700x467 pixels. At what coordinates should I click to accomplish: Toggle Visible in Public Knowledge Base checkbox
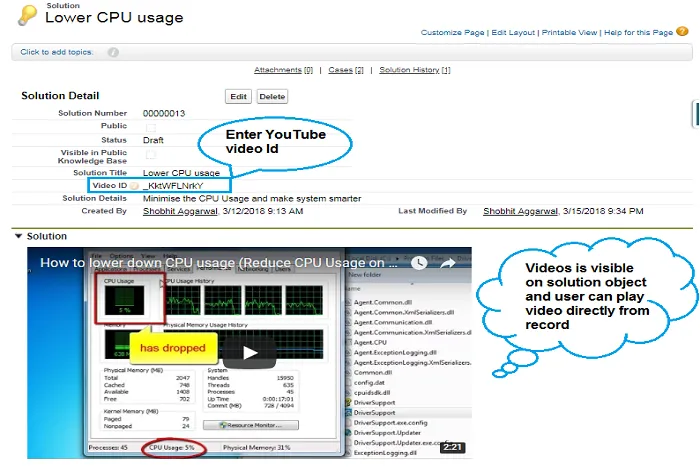tap(151, 154)
